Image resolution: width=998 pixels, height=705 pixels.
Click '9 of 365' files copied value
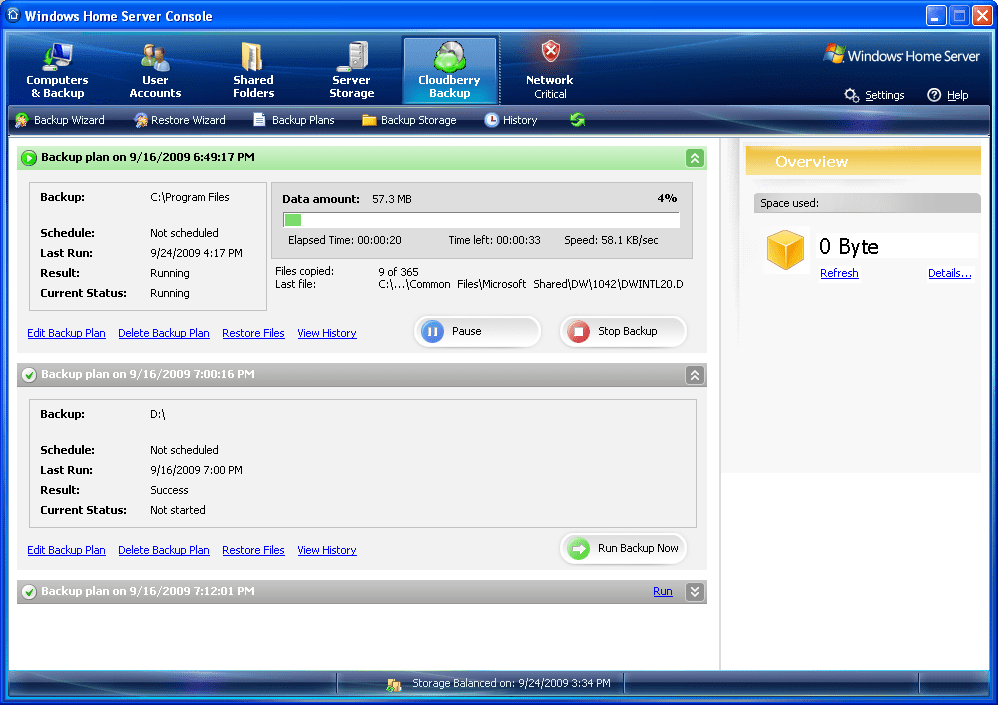pos(398,272)
